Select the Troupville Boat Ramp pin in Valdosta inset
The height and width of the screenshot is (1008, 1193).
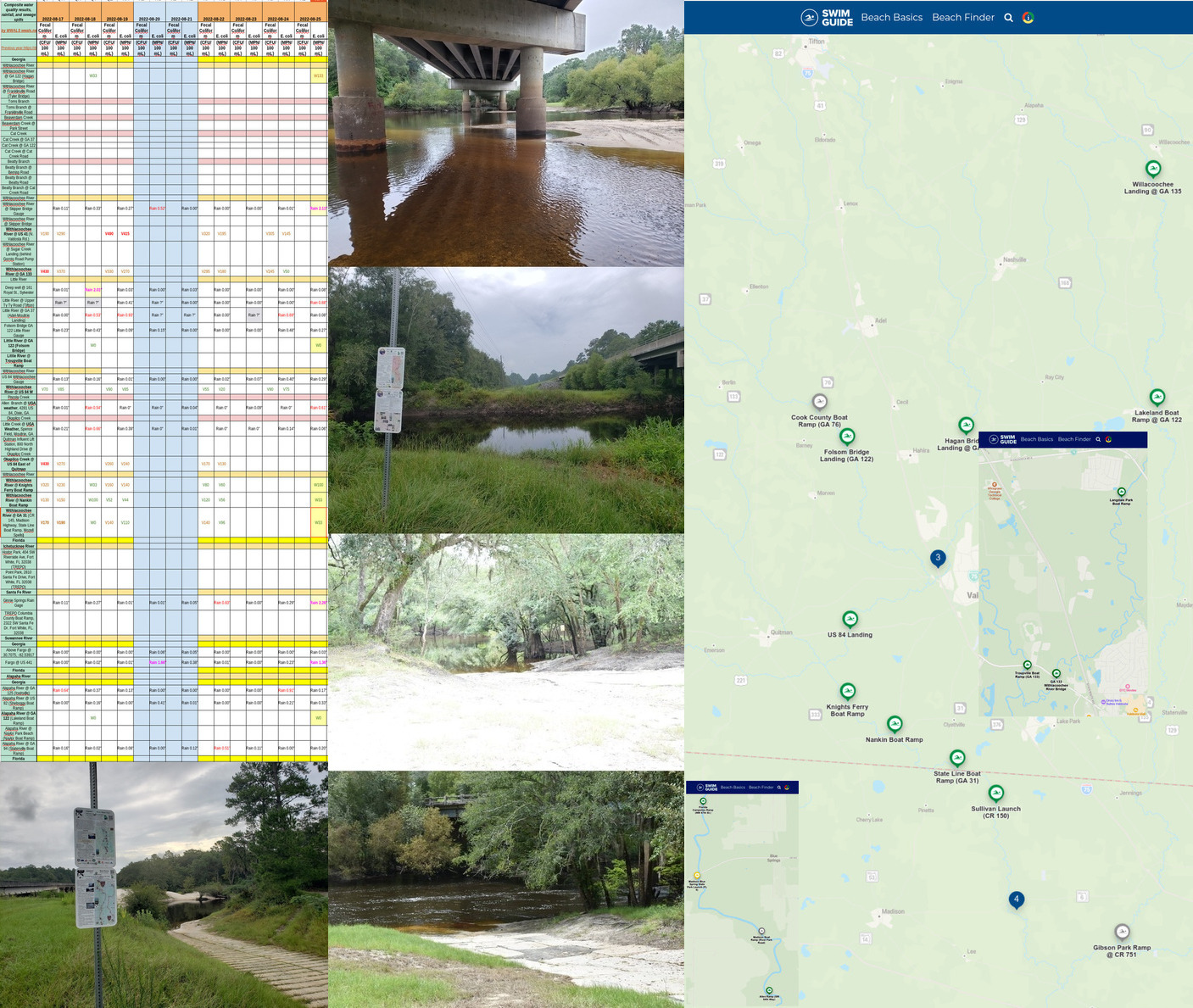[1027, 666]
